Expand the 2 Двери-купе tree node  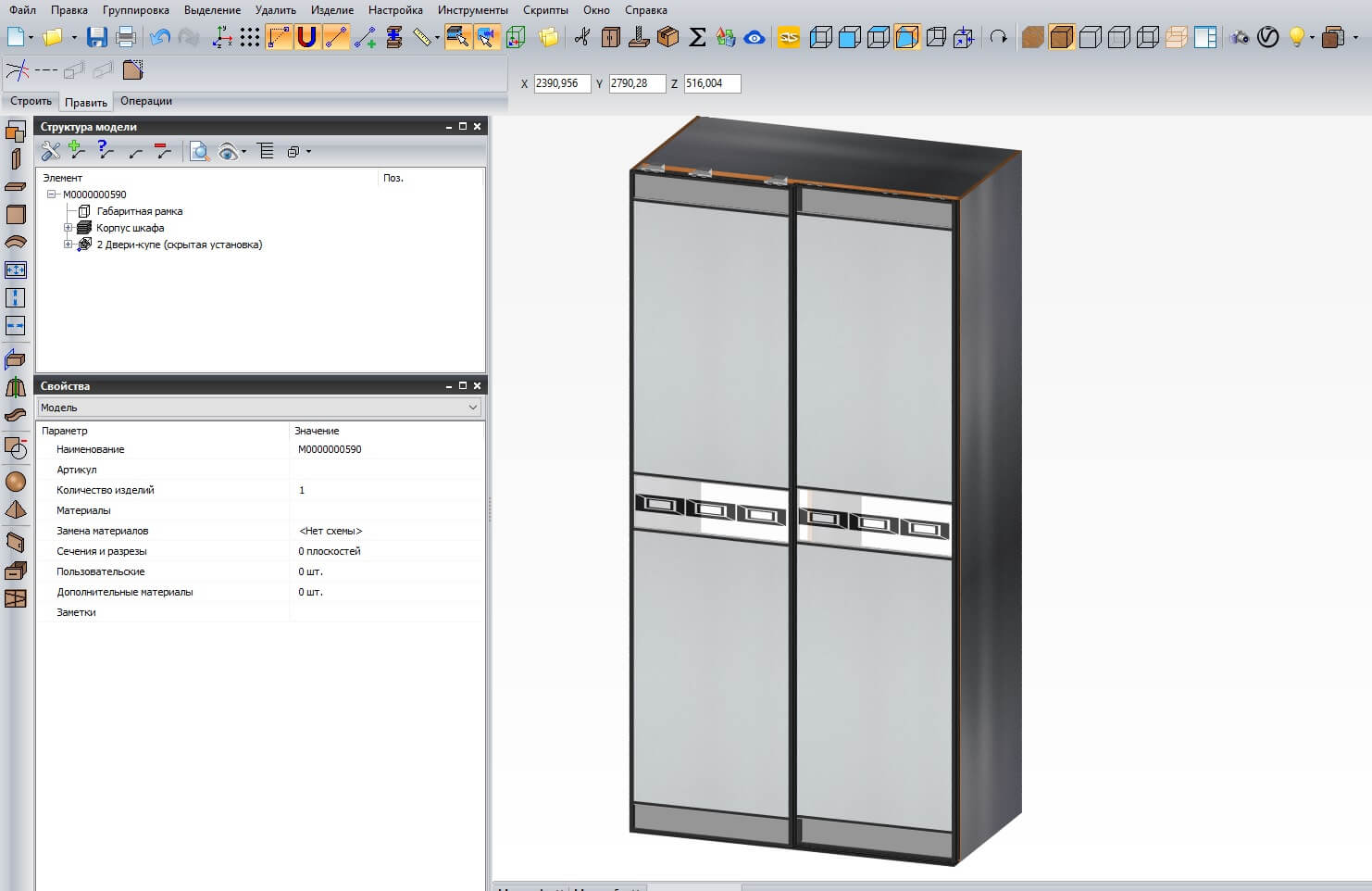point(68,245)
